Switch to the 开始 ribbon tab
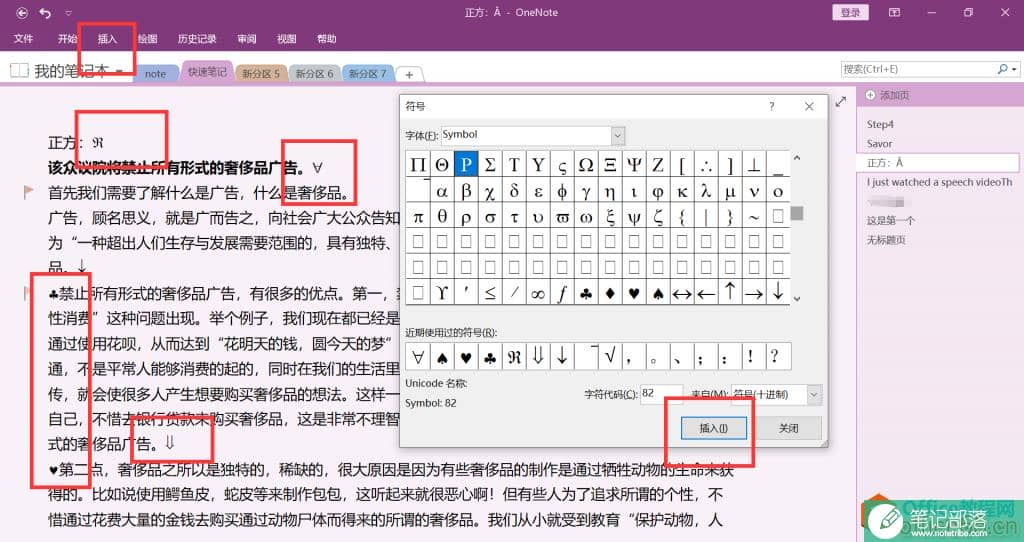1024x542 pixels. pyautogui.click(x=67, y=39)
